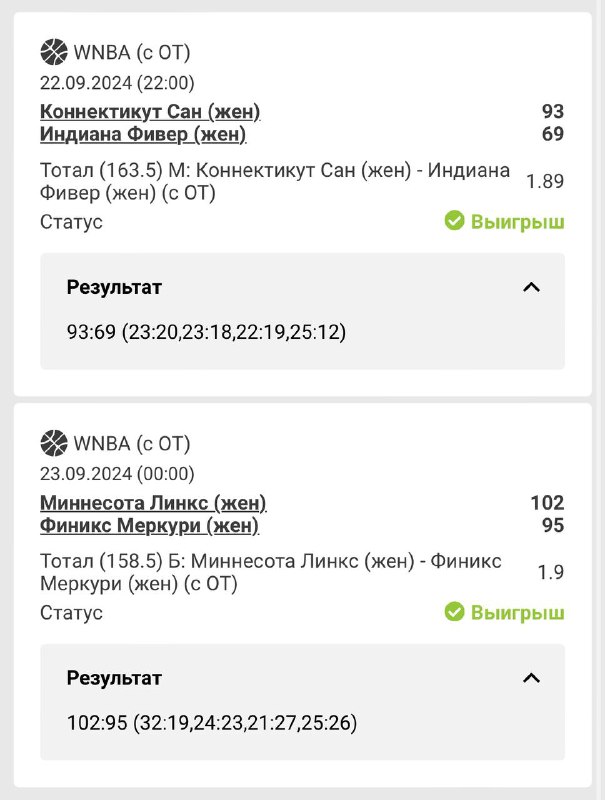Open Финикс Меркури (жен) team link

coord(149,525)
